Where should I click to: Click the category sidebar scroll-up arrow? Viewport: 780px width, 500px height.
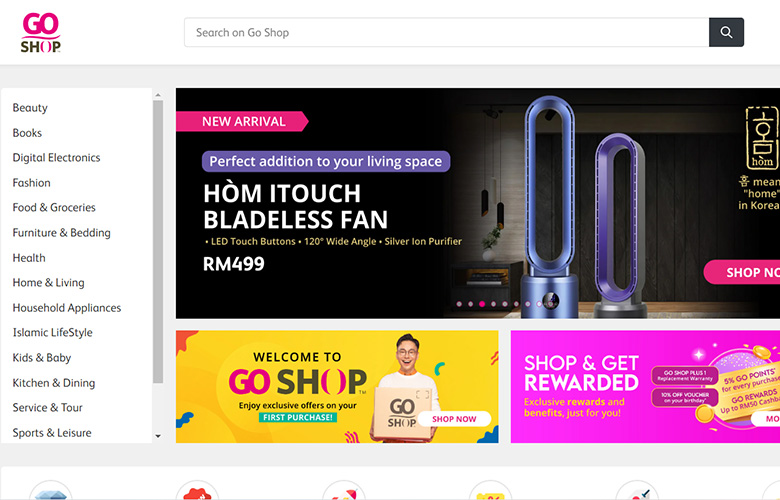(x=158, y=95)
